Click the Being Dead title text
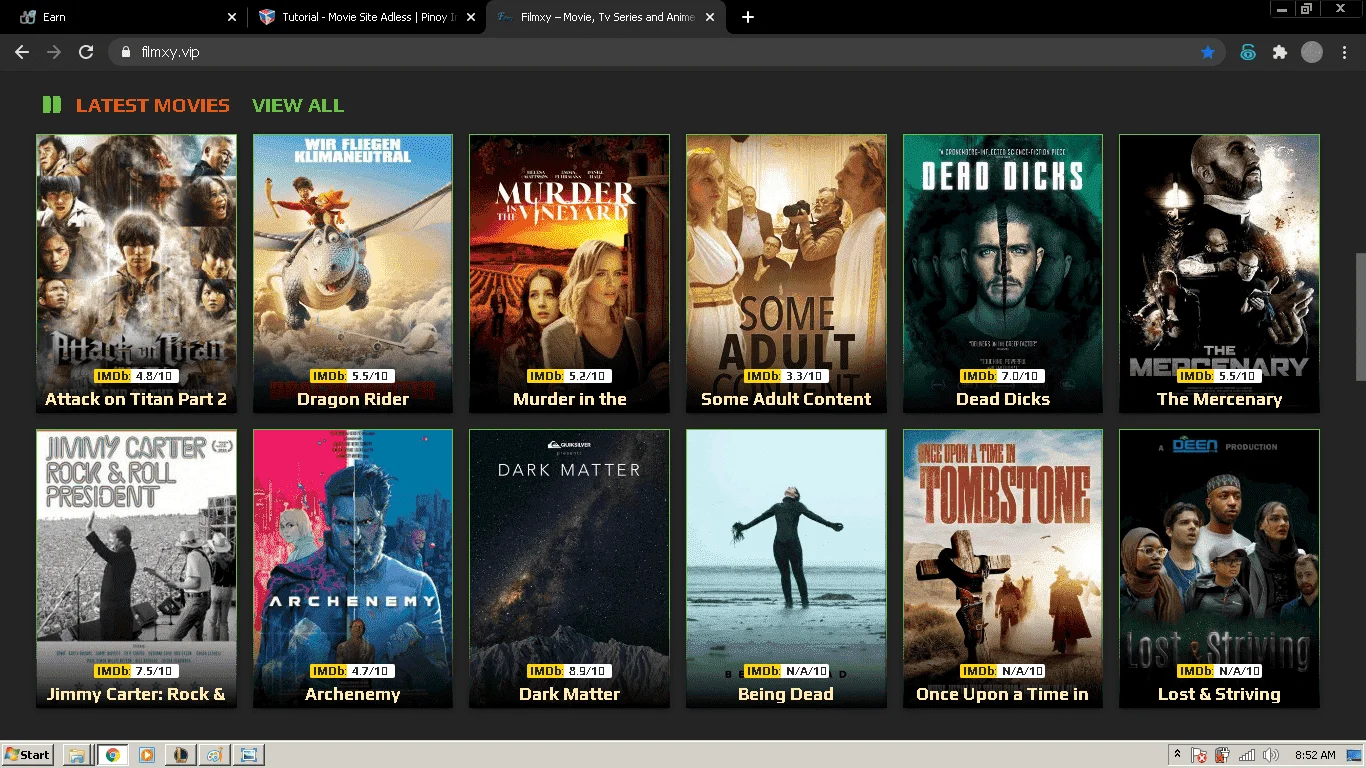 [x=786, y=694]
